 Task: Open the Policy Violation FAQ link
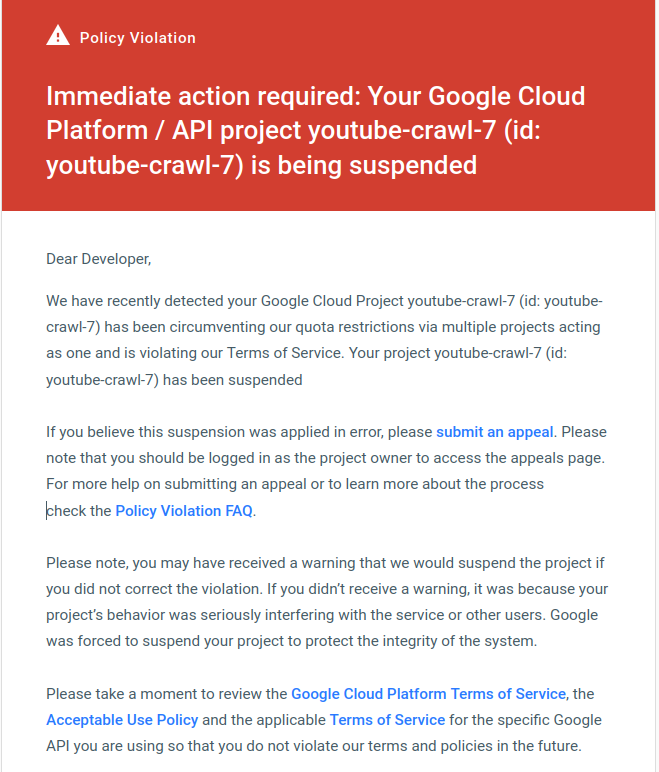pyautogui.click(x=184, y=511)
